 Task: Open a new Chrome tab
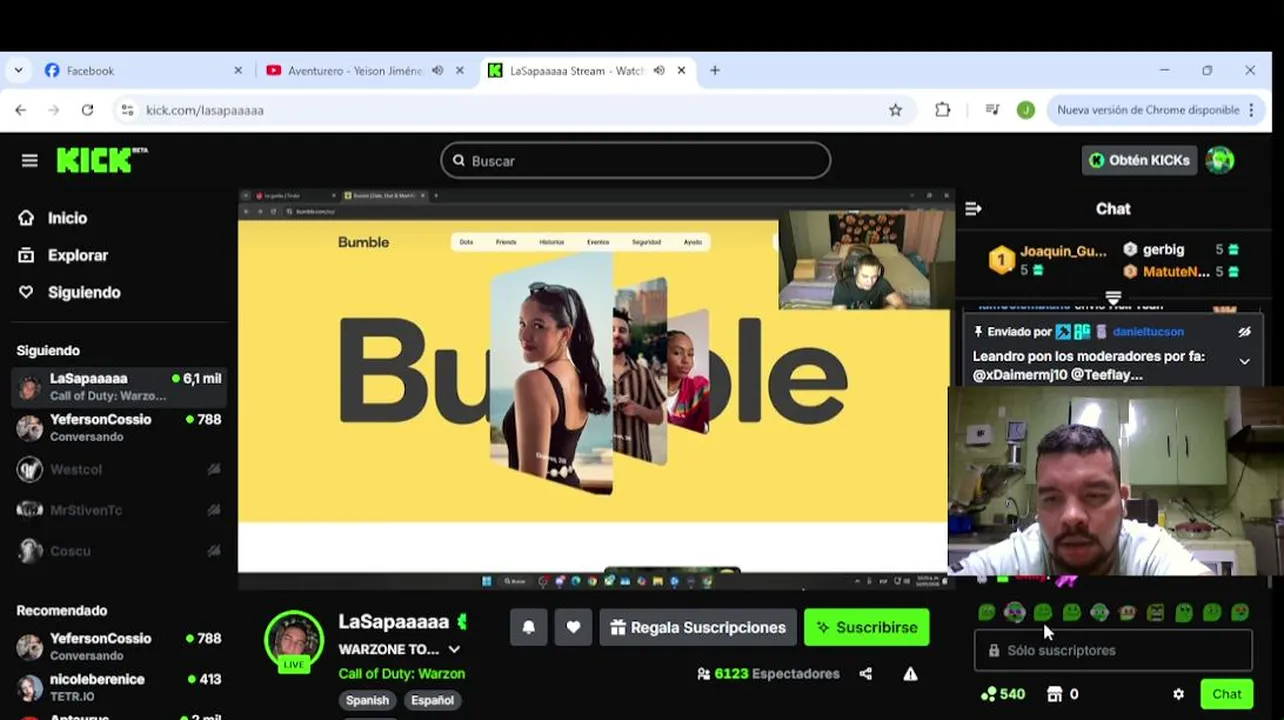[x=714, y=71]
